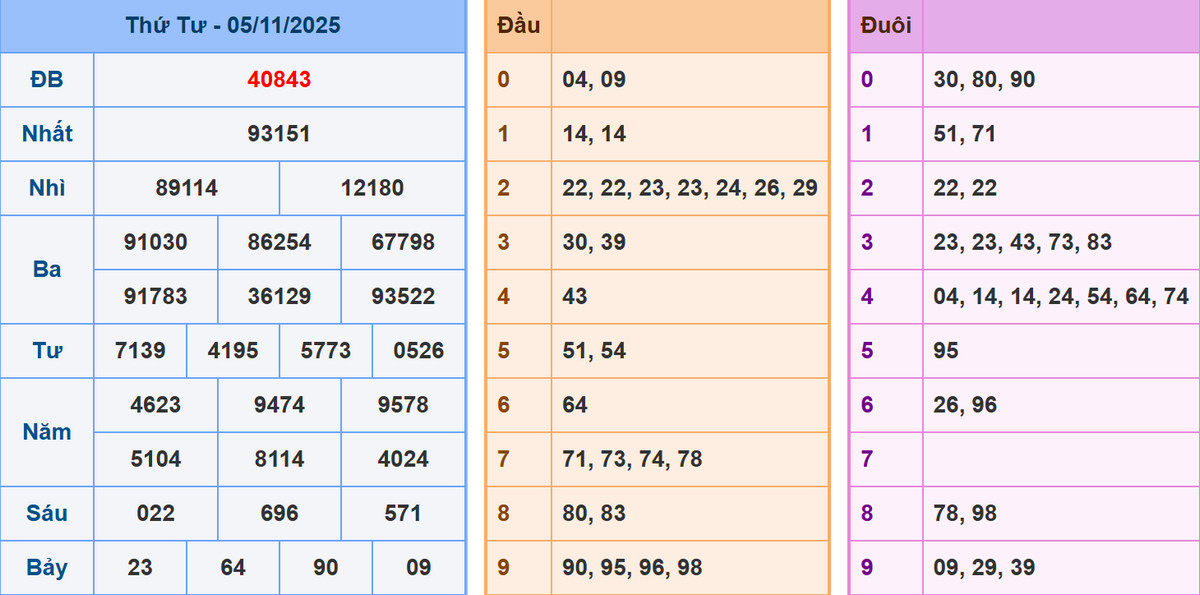Screen dimensions: 1200x595
Task: Click the date header Thứ Tư - 05/11/2025
Action: point(233,26)
